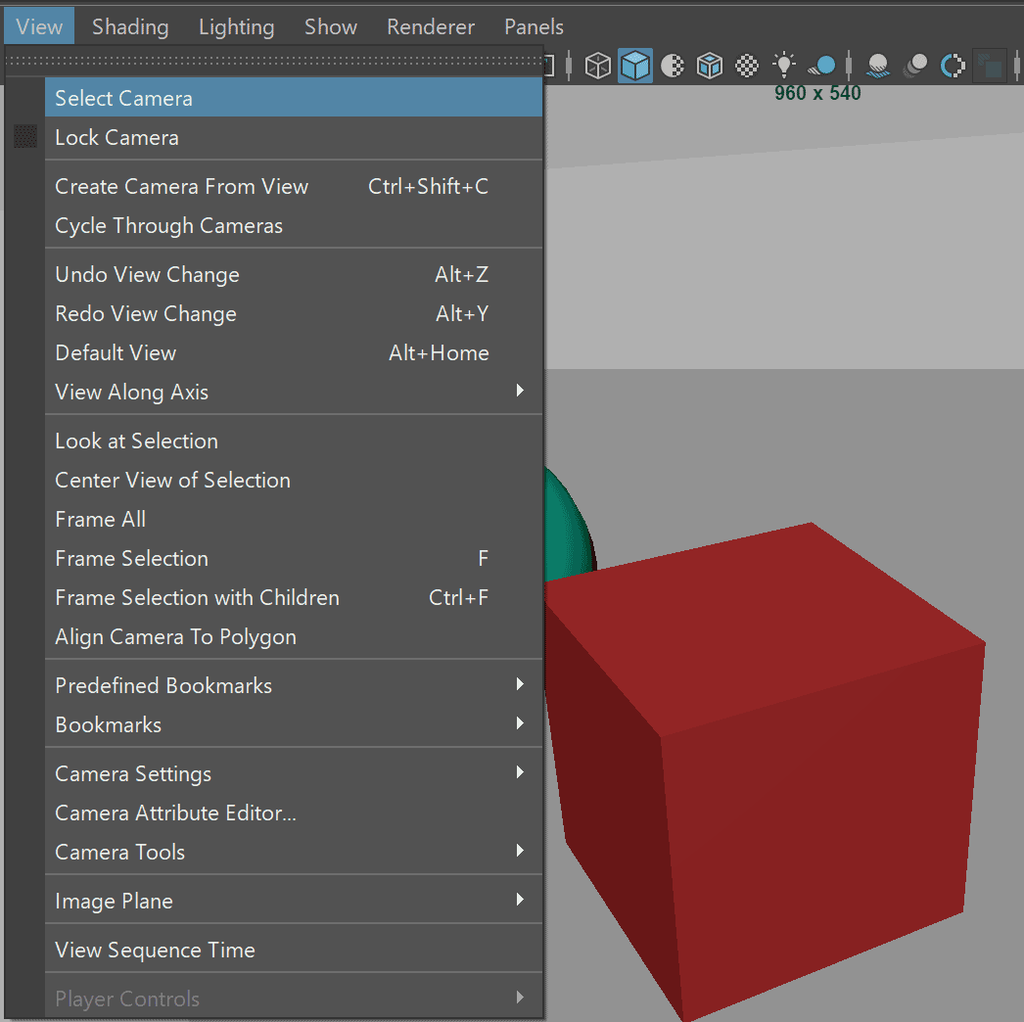Image resolution: width=1024 pixels, height=1022 pixels.
Task: Click Create Camera From View
Action: click(x=294, y=186)
